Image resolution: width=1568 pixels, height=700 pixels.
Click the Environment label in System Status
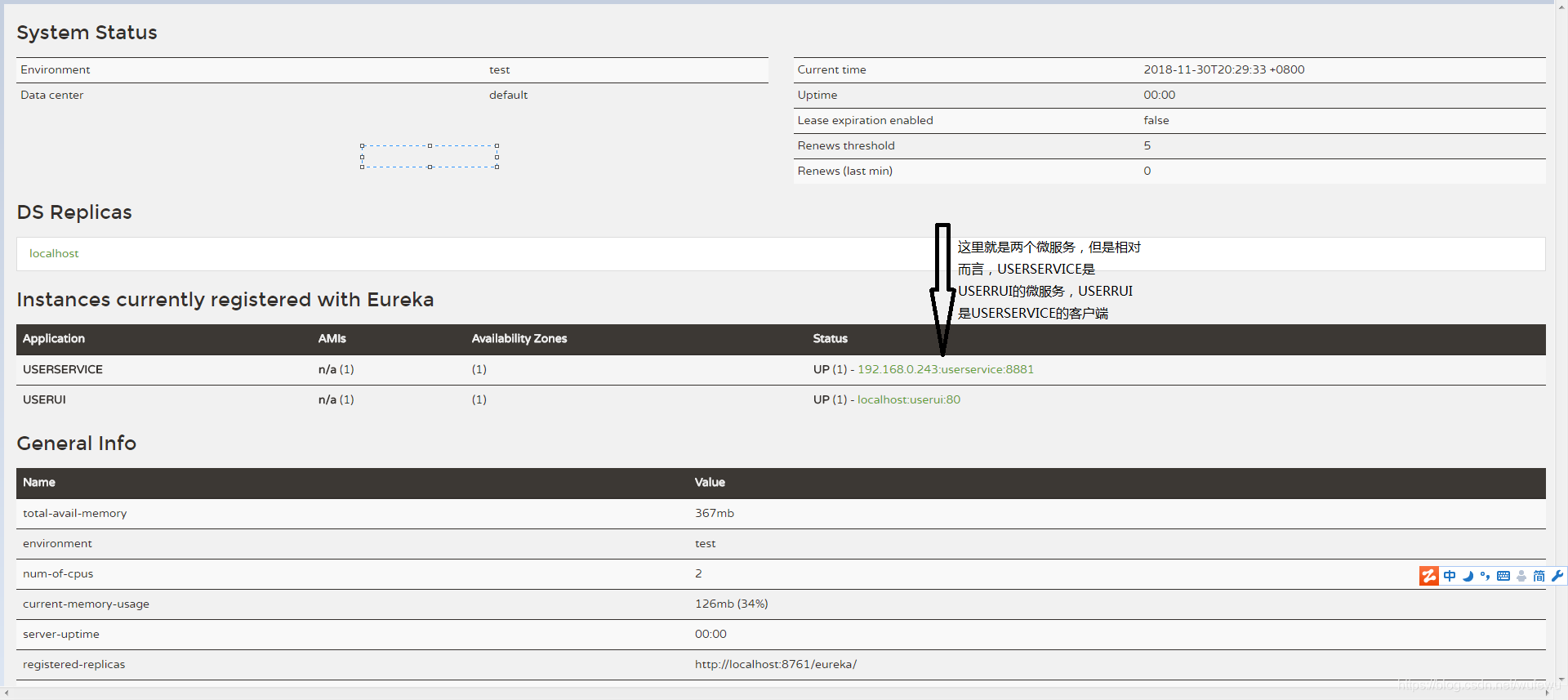56,69
